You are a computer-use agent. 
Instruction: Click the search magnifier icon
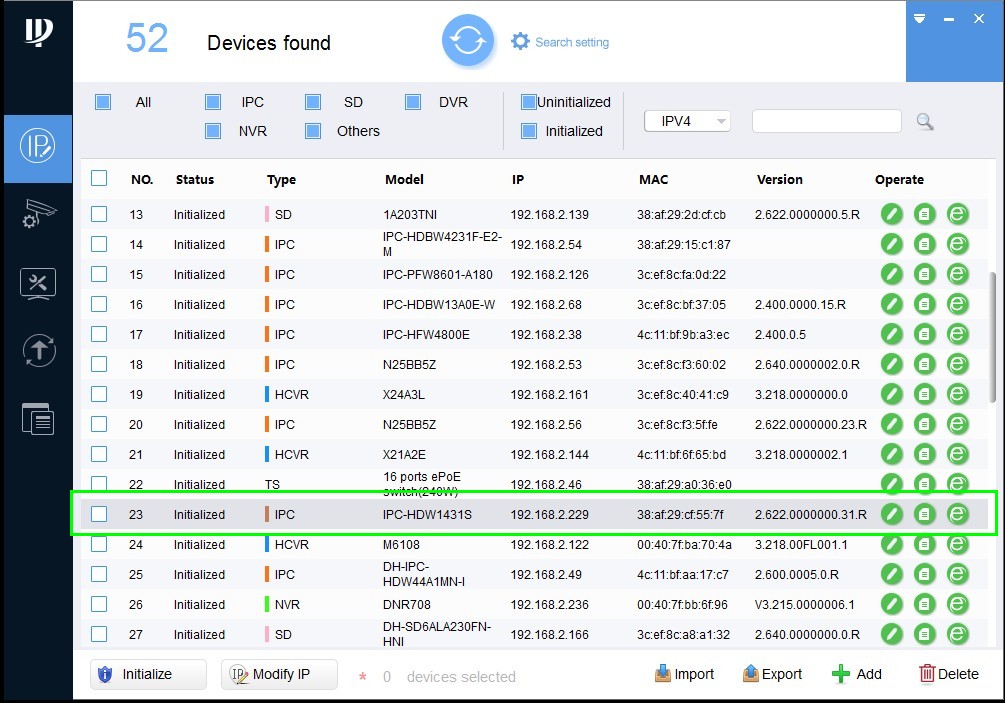click(925, 122)
